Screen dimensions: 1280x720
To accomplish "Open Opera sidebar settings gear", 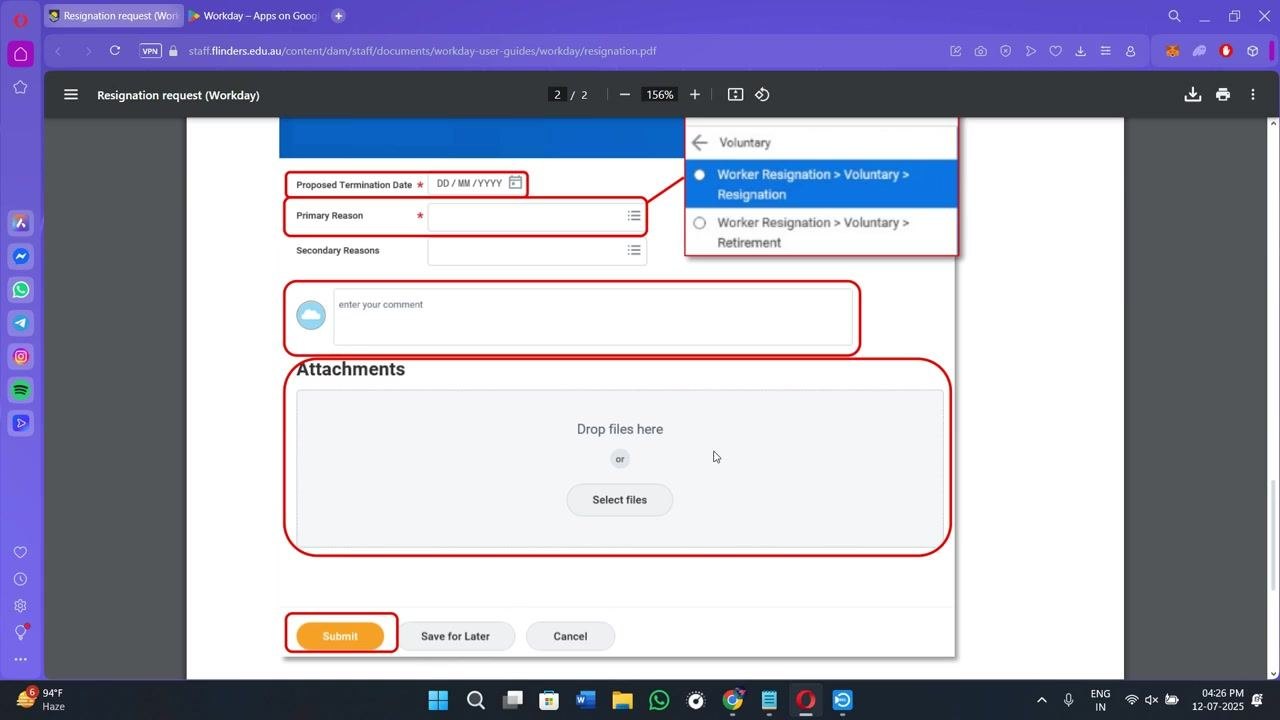I will pyautogui.click(x=20, y=606).
